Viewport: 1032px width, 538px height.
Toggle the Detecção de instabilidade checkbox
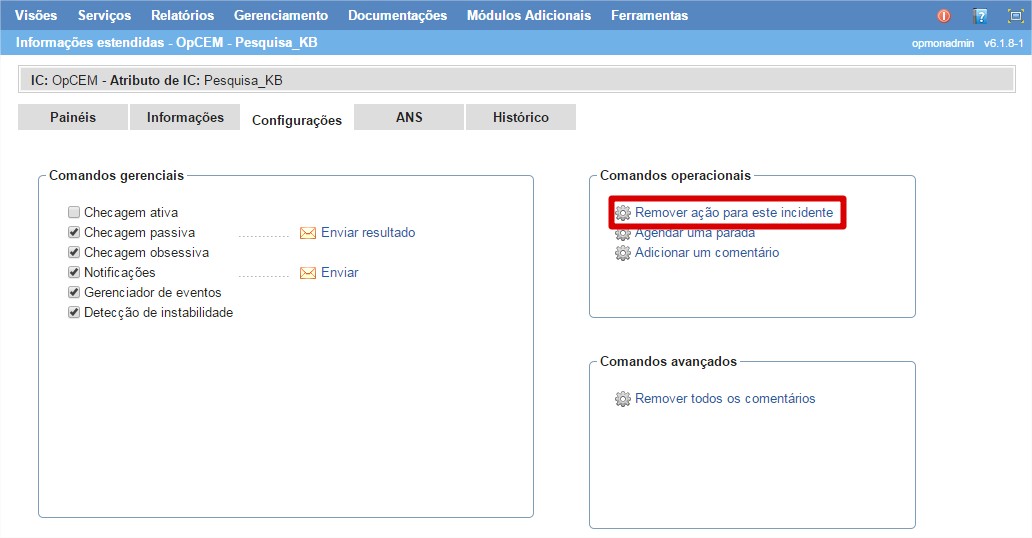pos(74,313)
